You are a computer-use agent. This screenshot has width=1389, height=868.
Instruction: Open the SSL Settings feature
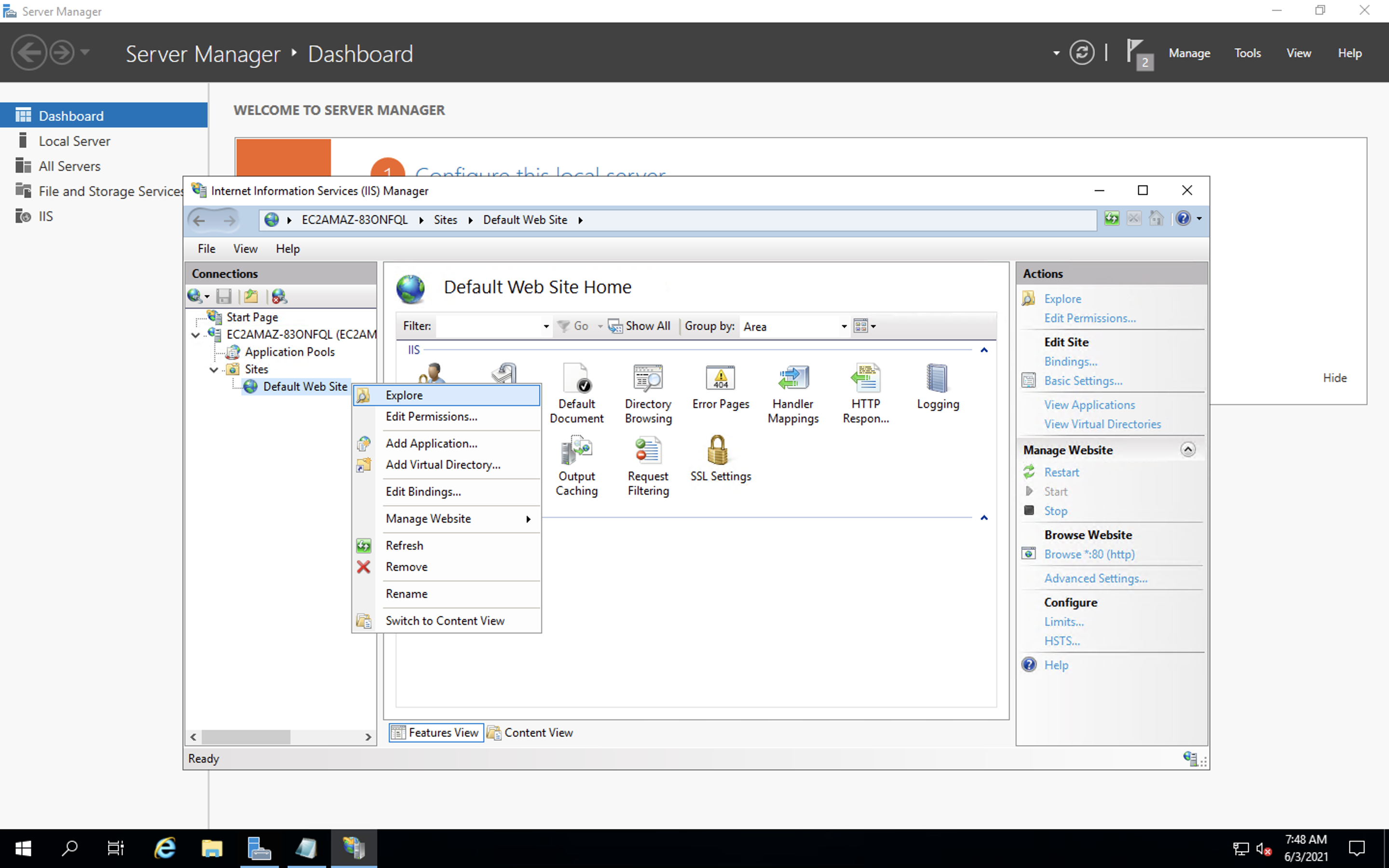pos(721,459)
